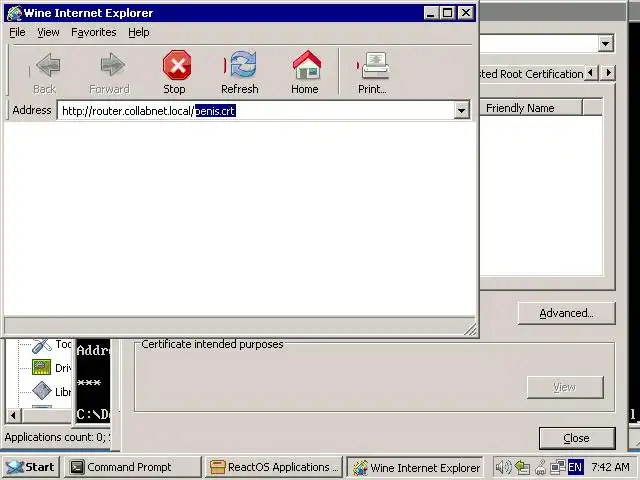Open the View menu
Viewport: 640px width, 480px height.
pyautogui.click(x=48, y=32)
